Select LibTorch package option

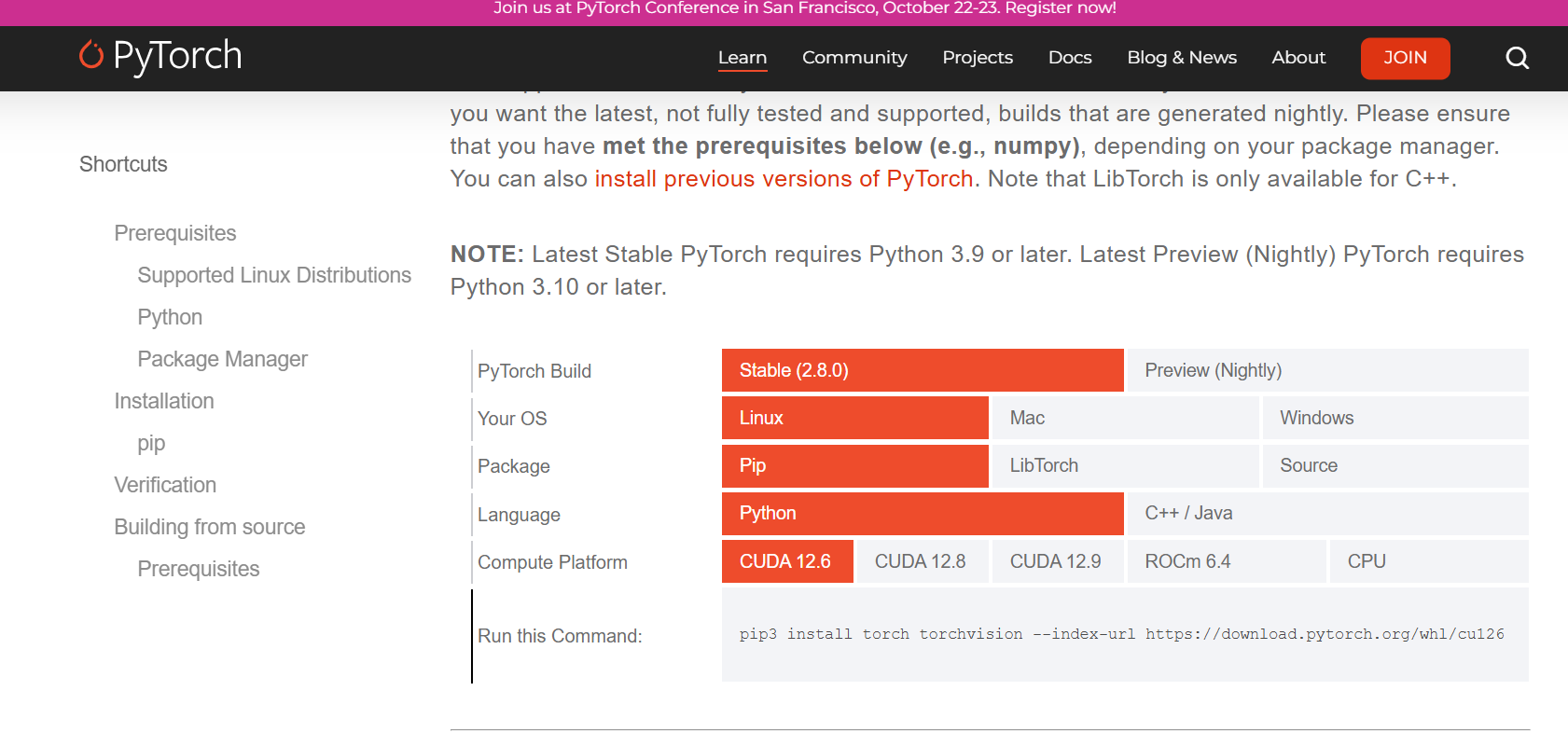click(x=1125, y=465)
